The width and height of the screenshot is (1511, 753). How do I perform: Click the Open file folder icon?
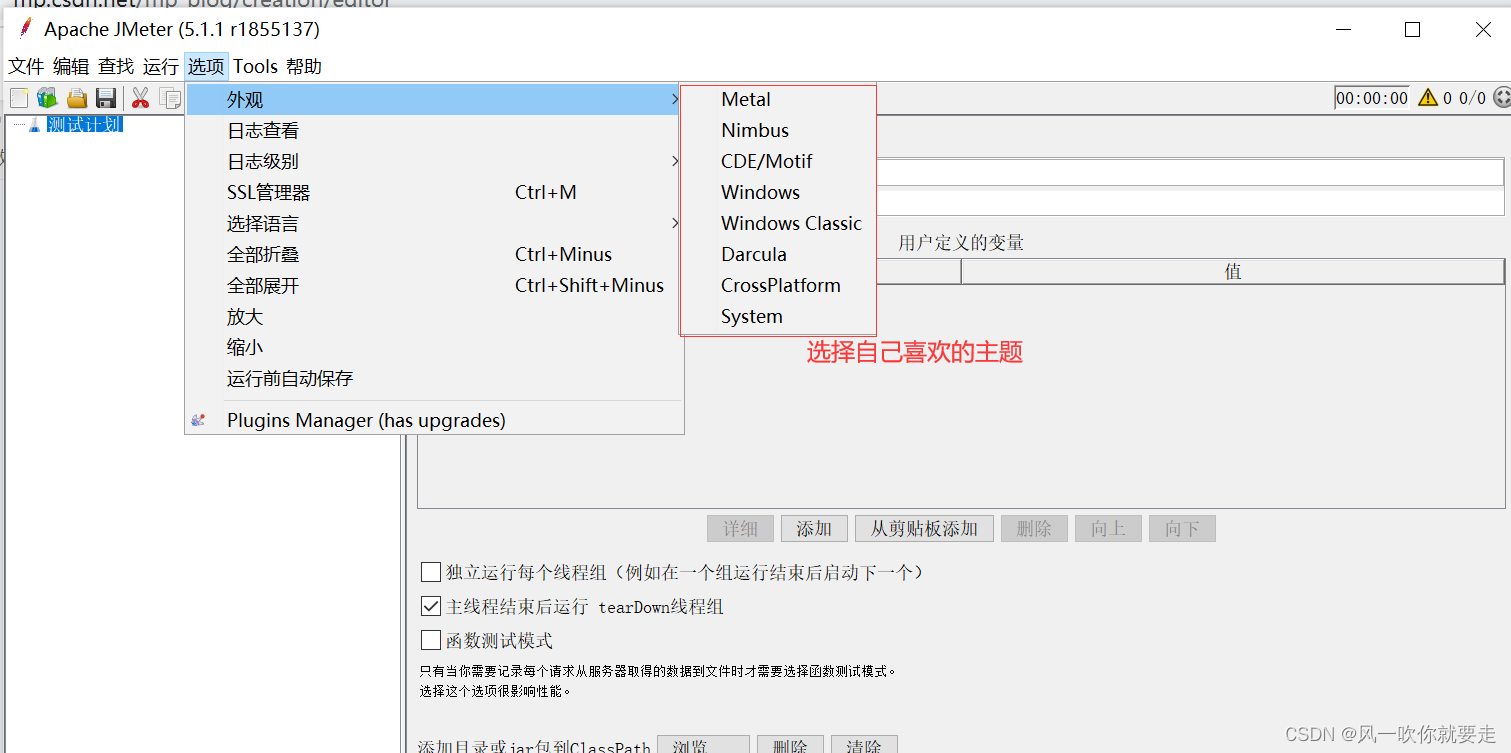pos(77,98)
